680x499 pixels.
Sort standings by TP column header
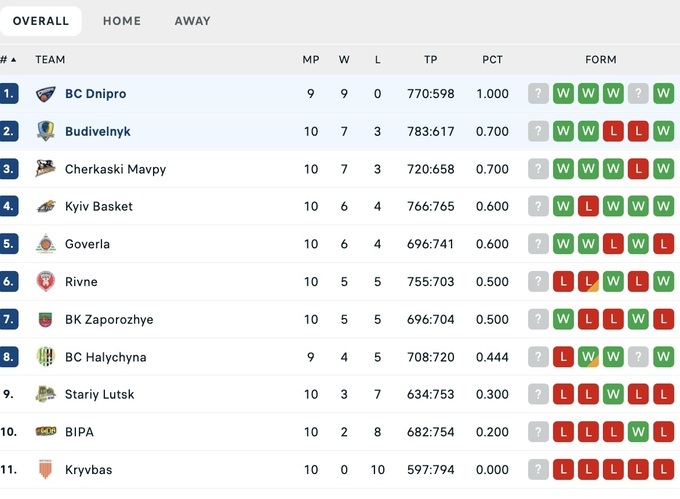430,60
